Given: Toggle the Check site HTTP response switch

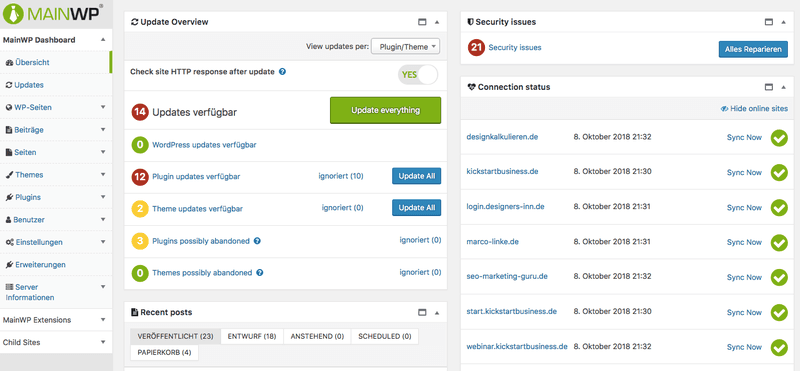Looking at the screenshot, I should (x=418, y=75).
